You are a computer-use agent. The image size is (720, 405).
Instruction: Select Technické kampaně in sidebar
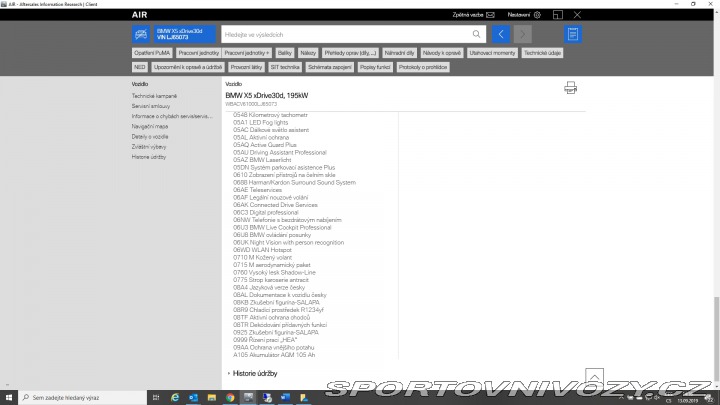click(155, 95)
